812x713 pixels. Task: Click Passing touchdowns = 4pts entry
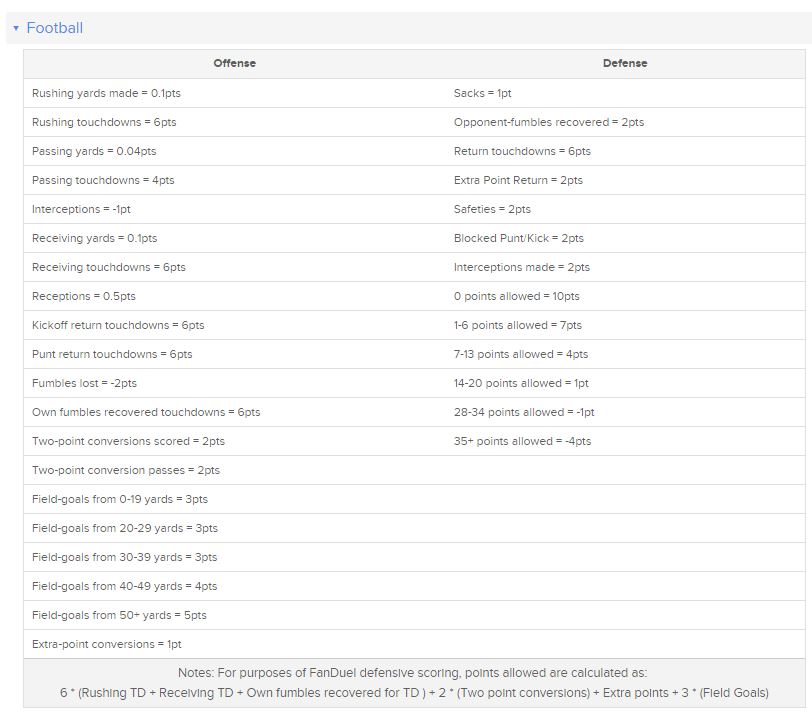point(103,180)
